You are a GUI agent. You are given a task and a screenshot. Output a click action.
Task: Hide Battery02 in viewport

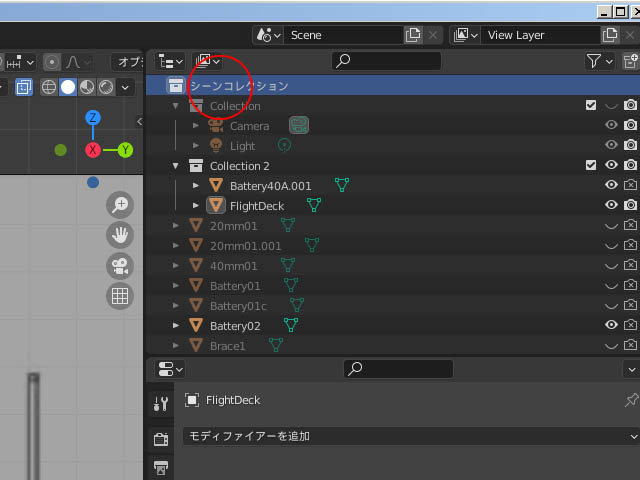[x=611, y=325]
